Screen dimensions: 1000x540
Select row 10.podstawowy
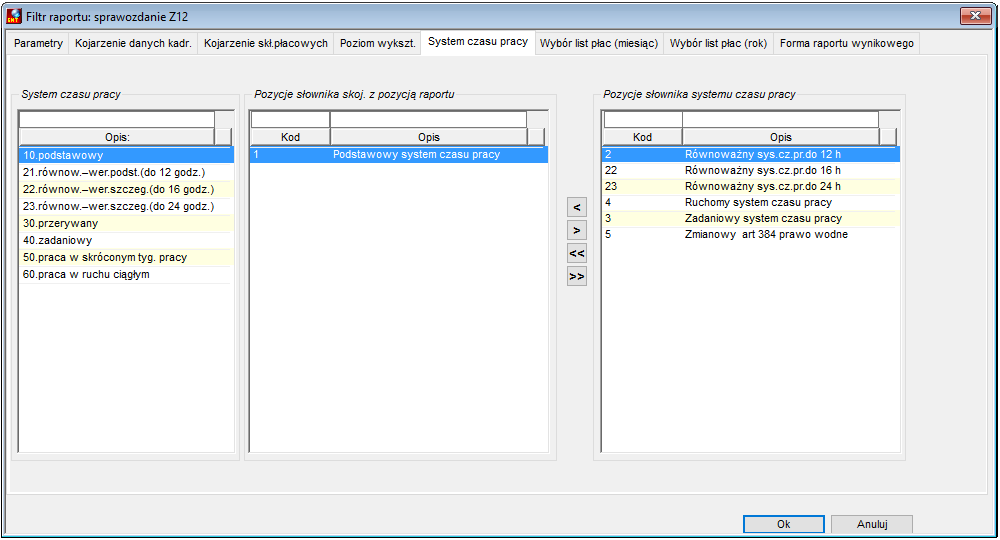pos(126,155)
